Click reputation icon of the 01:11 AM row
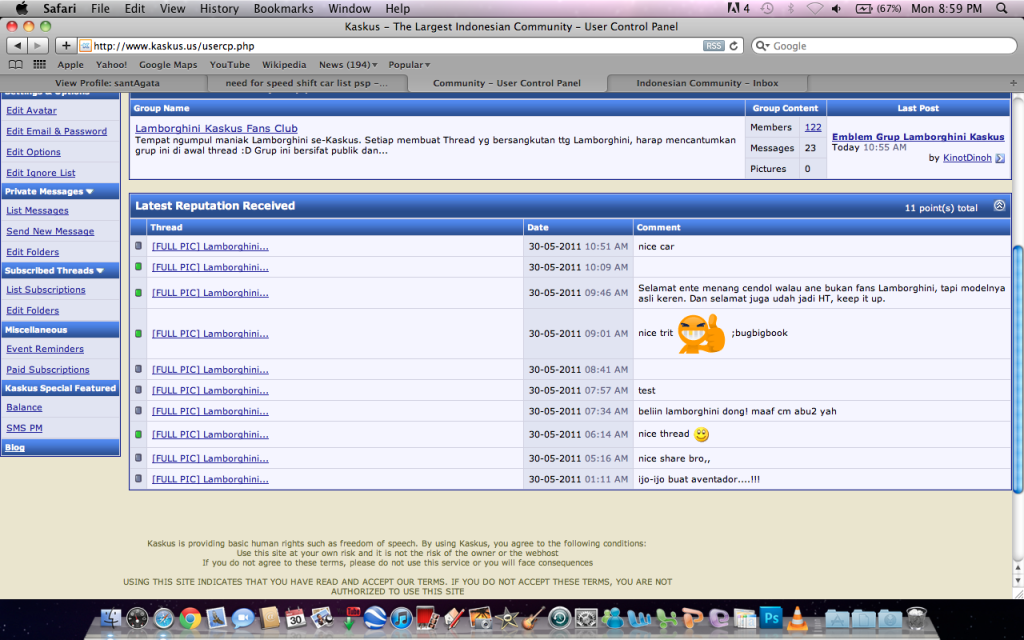 [138, 479]
